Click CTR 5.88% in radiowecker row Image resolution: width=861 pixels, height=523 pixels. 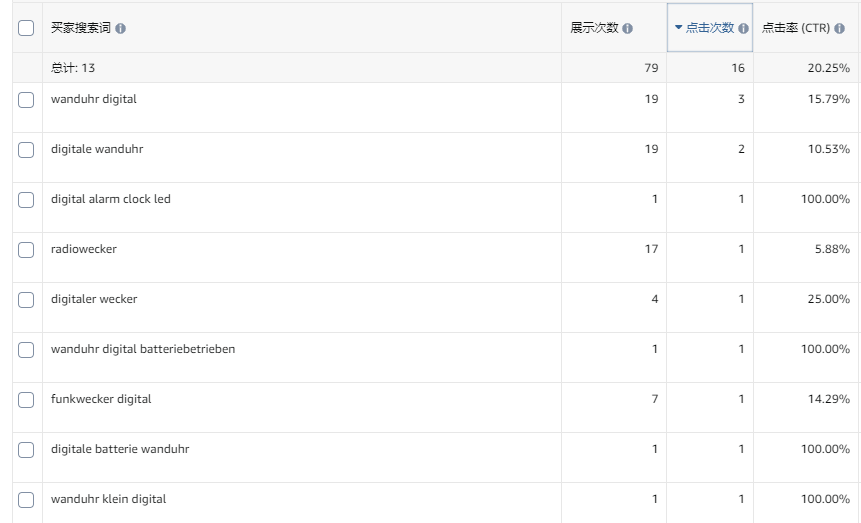pyautogui.click(x=832, y=249)
